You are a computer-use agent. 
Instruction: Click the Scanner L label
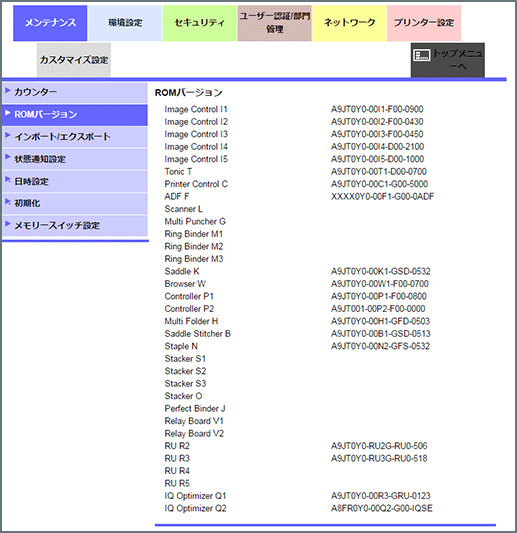coord(184,209)
